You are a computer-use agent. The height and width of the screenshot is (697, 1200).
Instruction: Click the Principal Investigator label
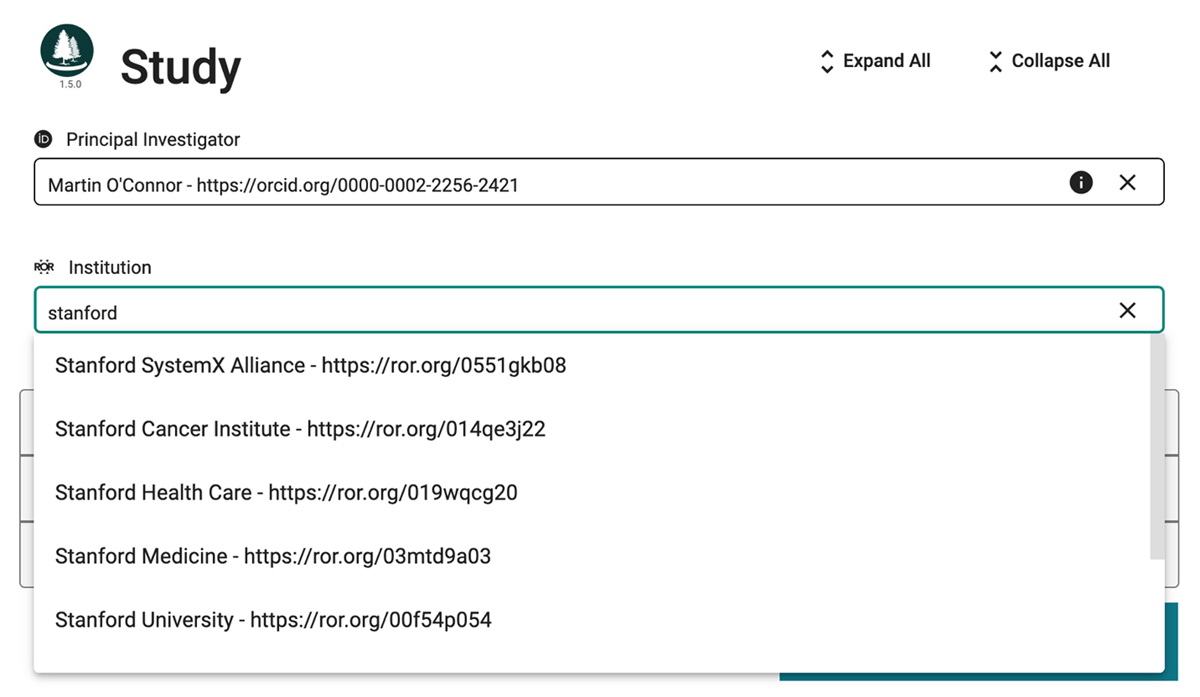click(153, 139)
